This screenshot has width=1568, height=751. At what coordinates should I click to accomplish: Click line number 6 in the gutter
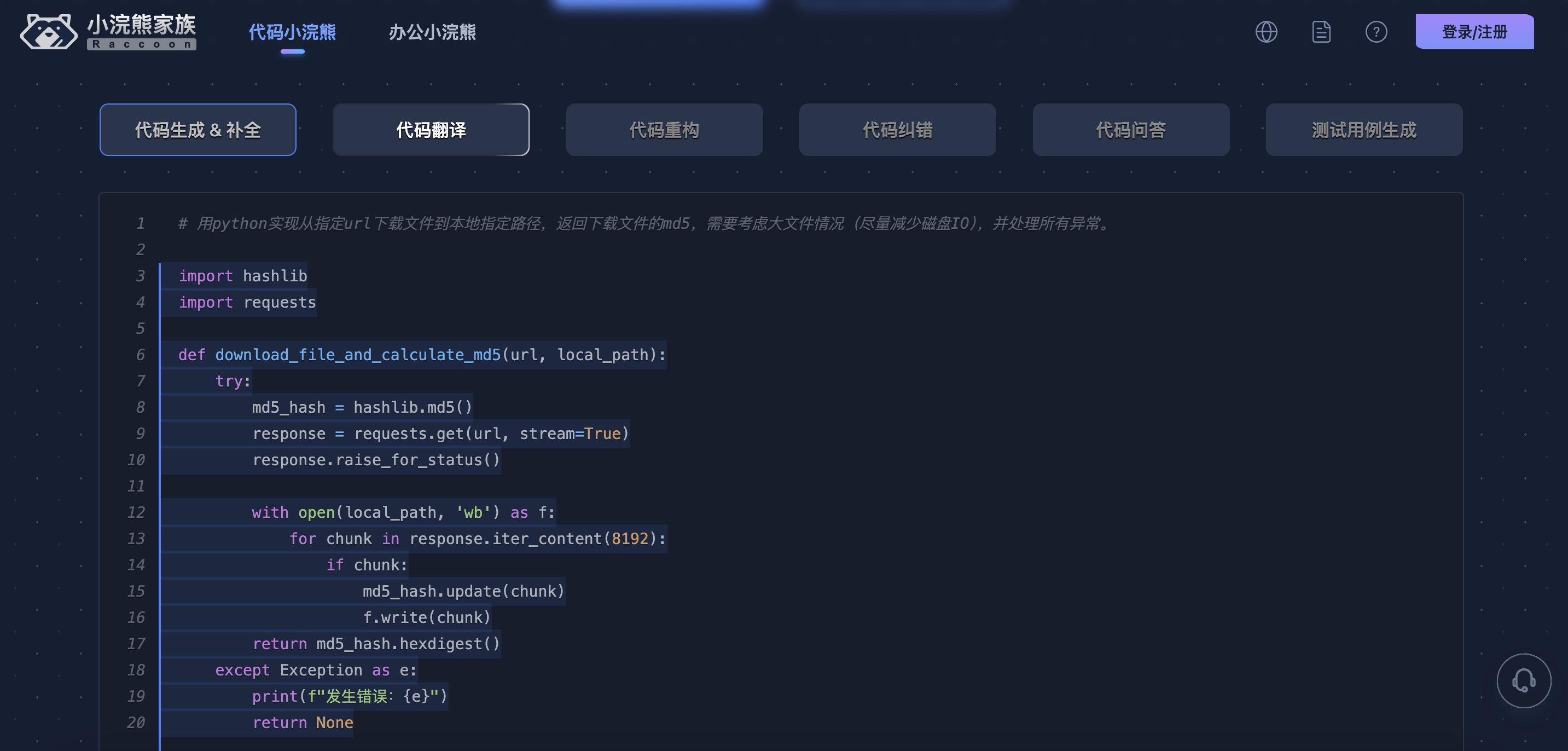tap(141, 355)
